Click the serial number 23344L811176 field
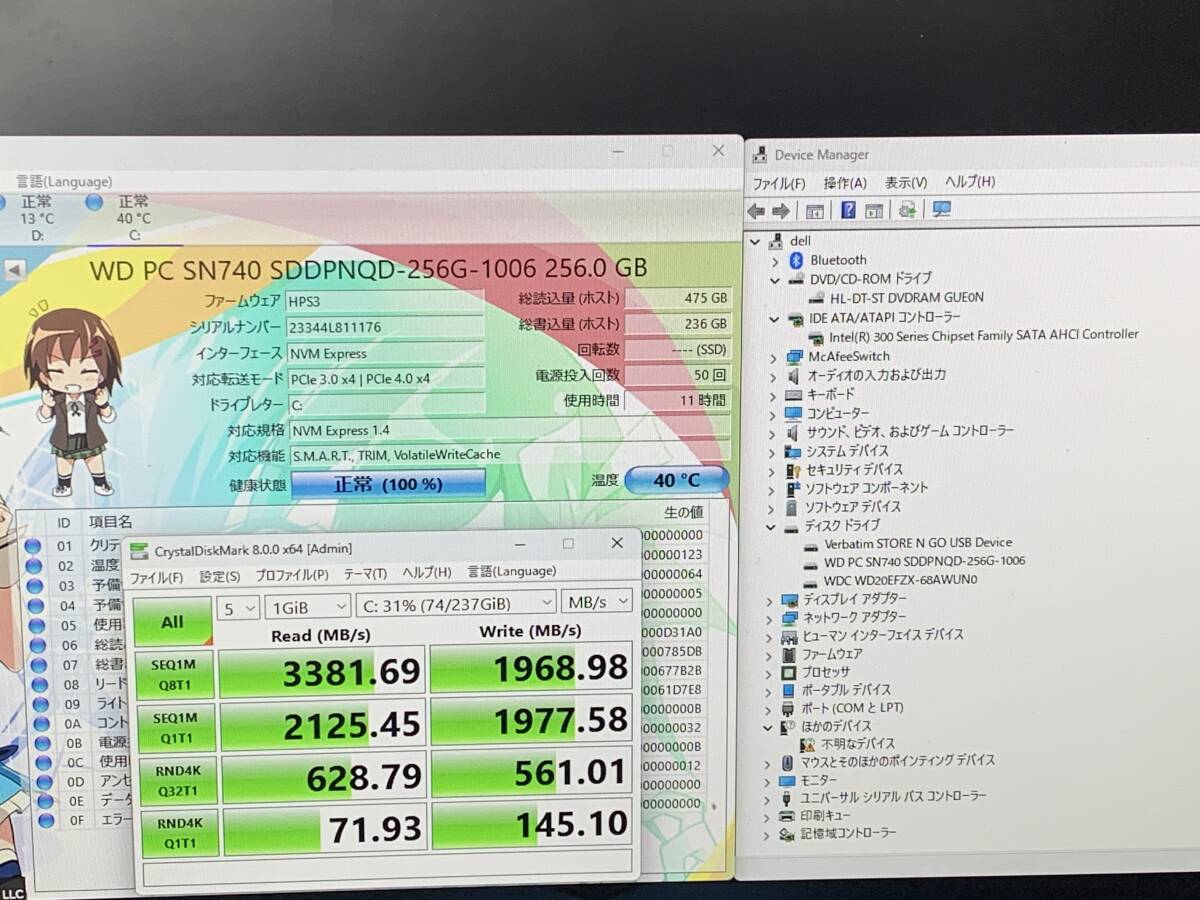1200x900 pixels. click(385, 327)
